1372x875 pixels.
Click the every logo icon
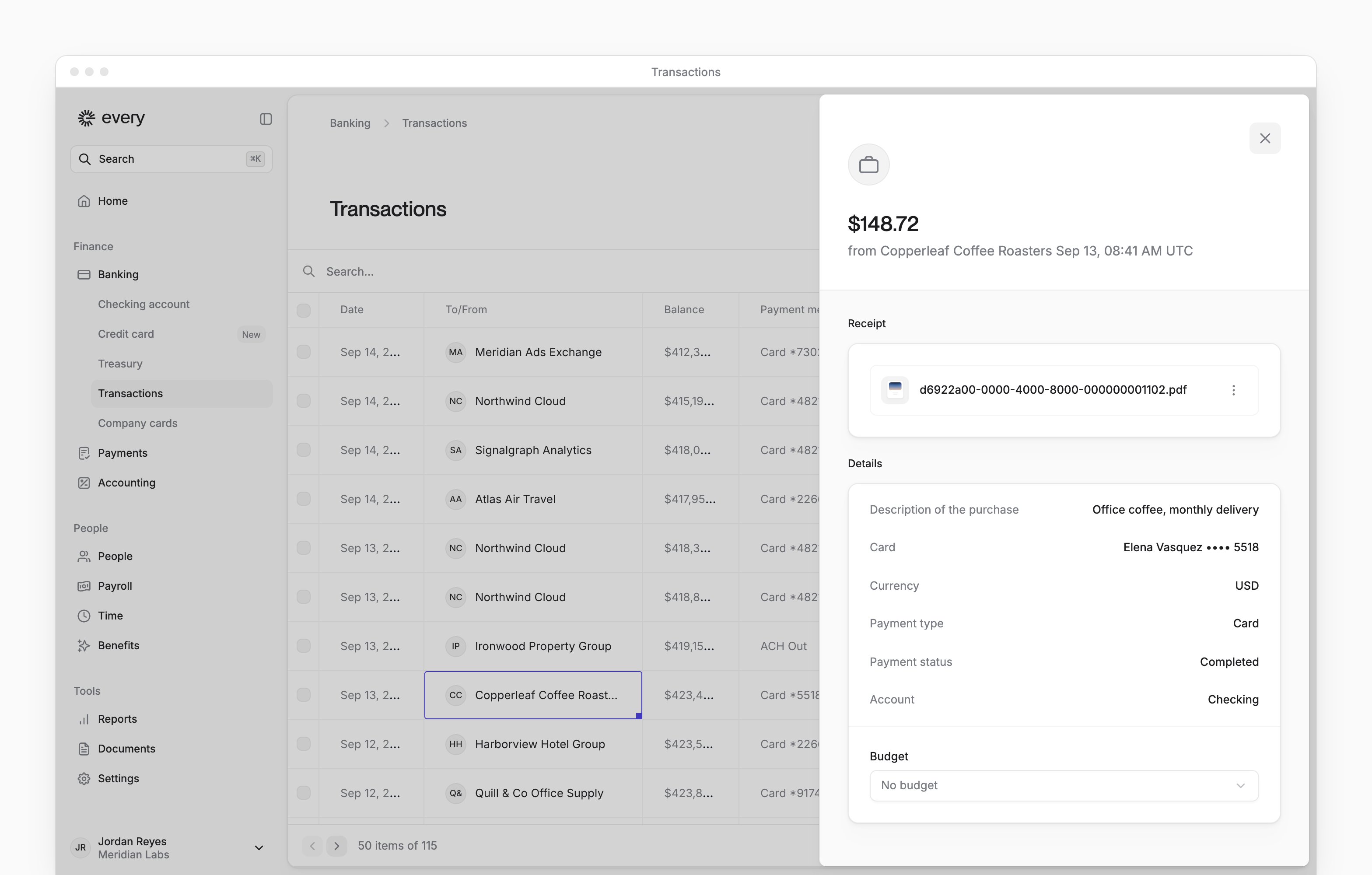(86, 118)
